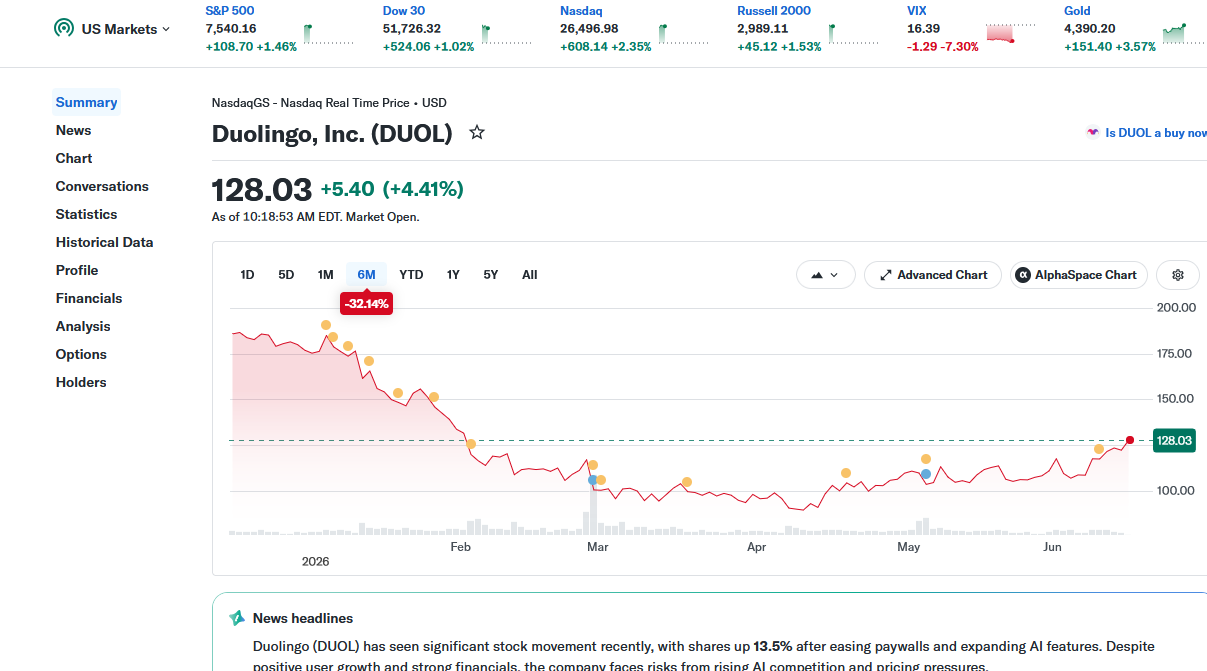
Task: Click the red current-price dot on chart
Action: pyautogui.click(x=1129, y=440)
